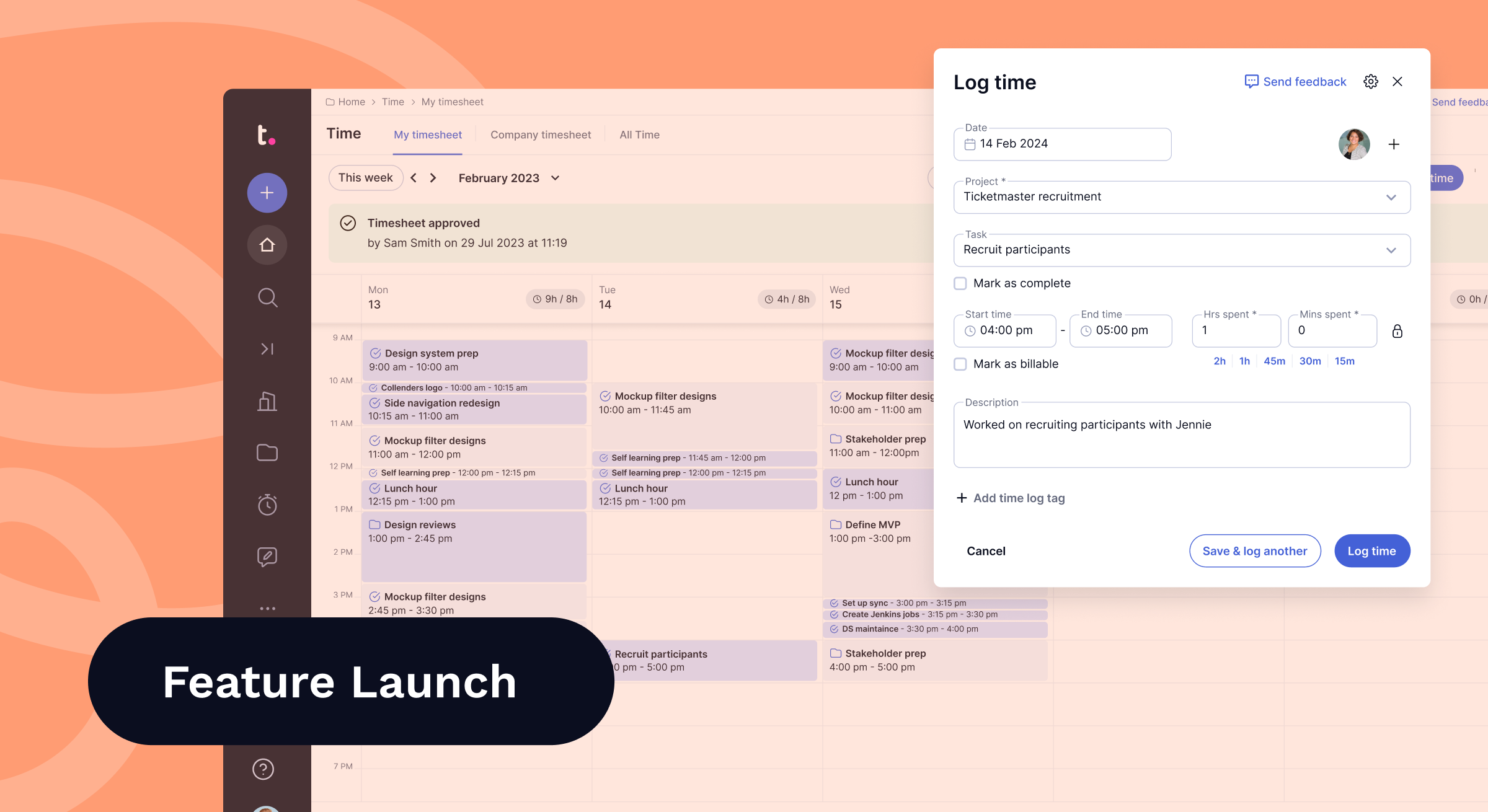Enable the Mark as billable checkbox

960,364
